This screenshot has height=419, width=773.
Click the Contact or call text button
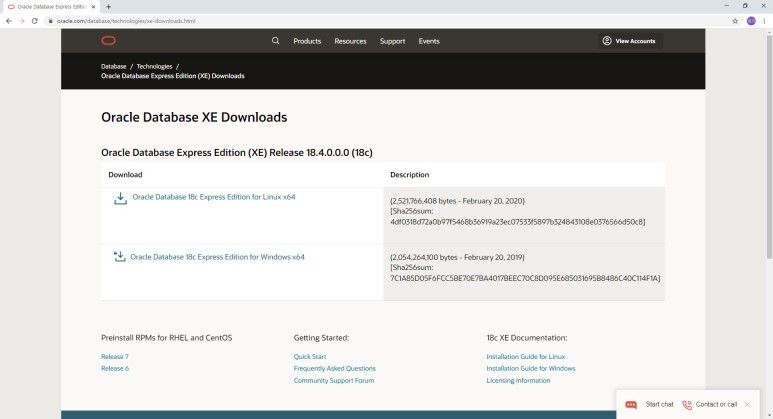tap(716, 404)
